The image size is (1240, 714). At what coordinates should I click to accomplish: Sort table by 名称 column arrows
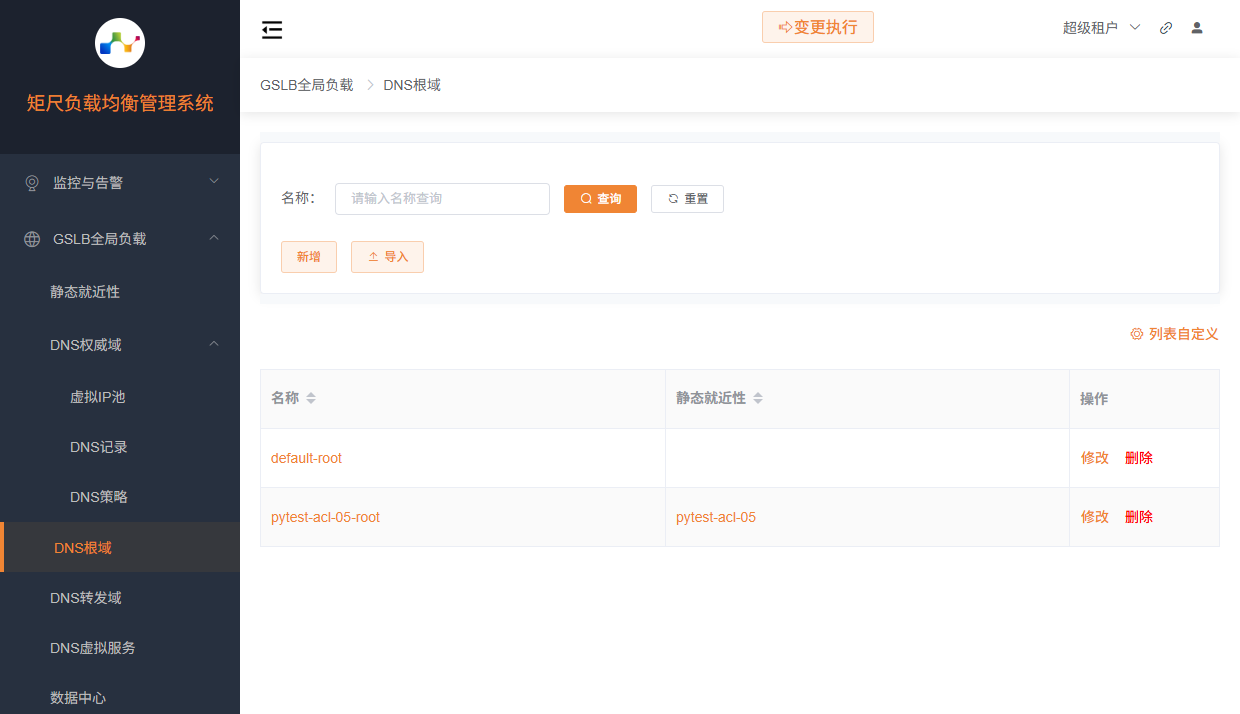(x=311, y=398)
